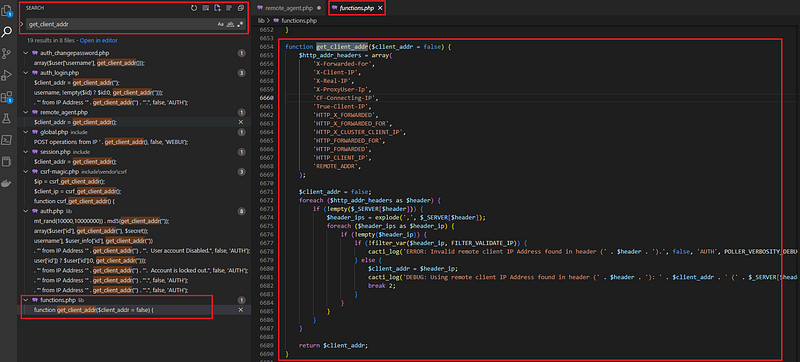
Task: Toggle Use Regular Expression option
Action: [240, 24]
